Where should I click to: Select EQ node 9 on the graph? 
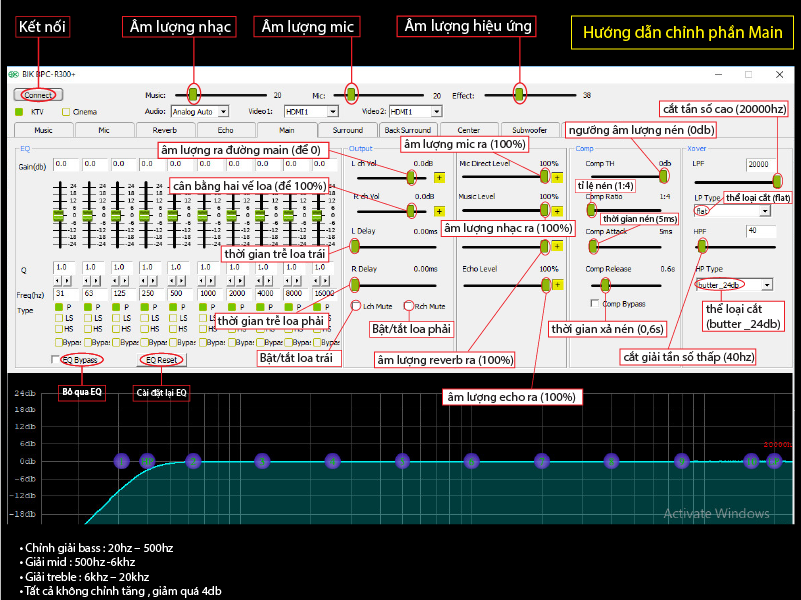point(681,462)
